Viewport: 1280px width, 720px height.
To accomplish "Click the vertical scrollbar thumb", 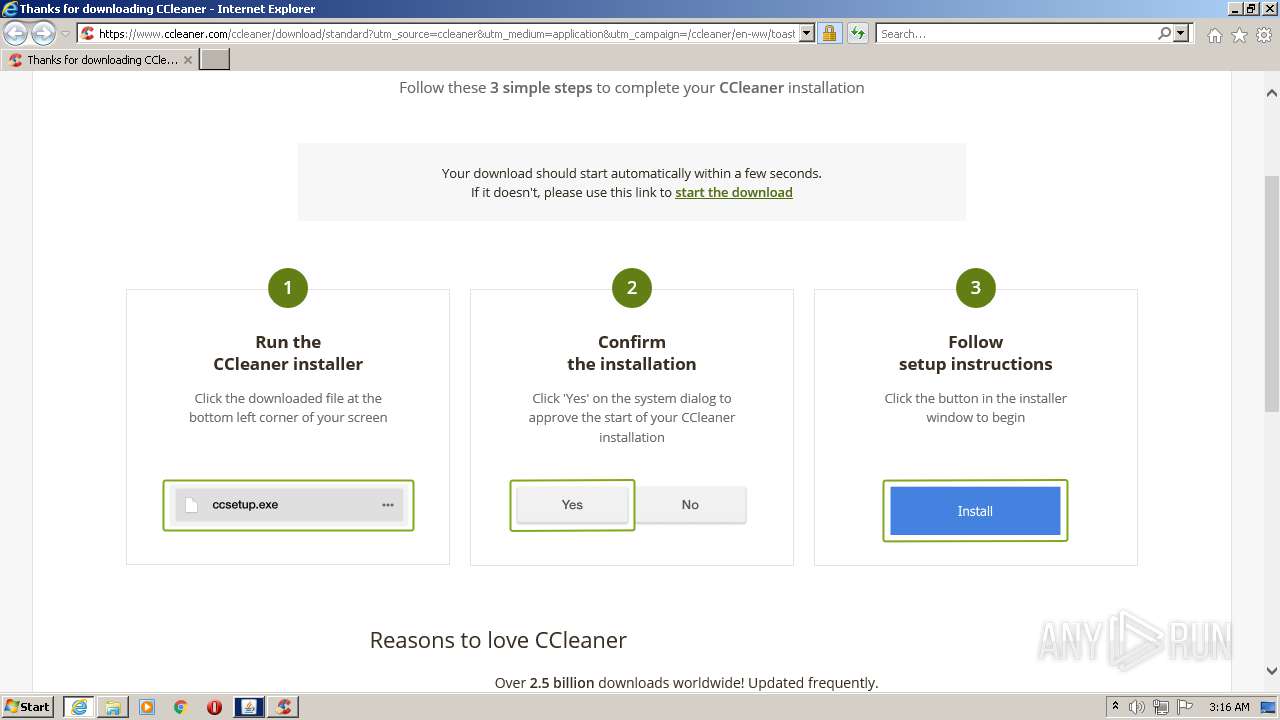I will pyautogui.click(x=1272, y=293).
